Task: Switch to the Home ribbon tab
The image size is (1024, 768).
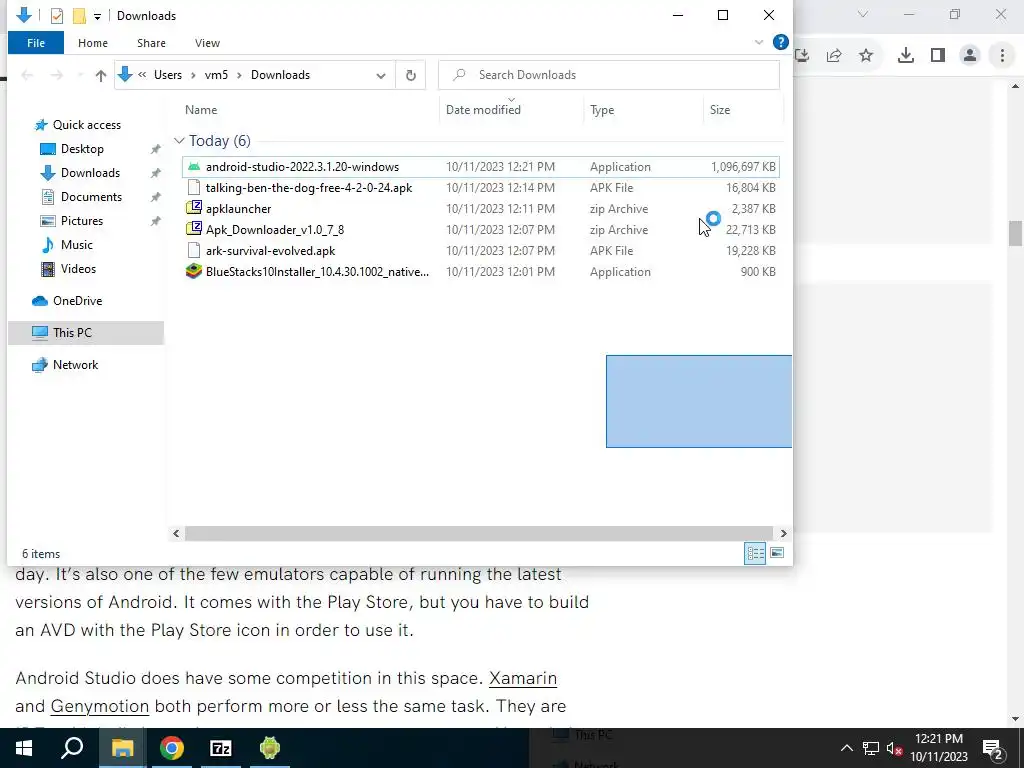Action: [x=93, y=43]
